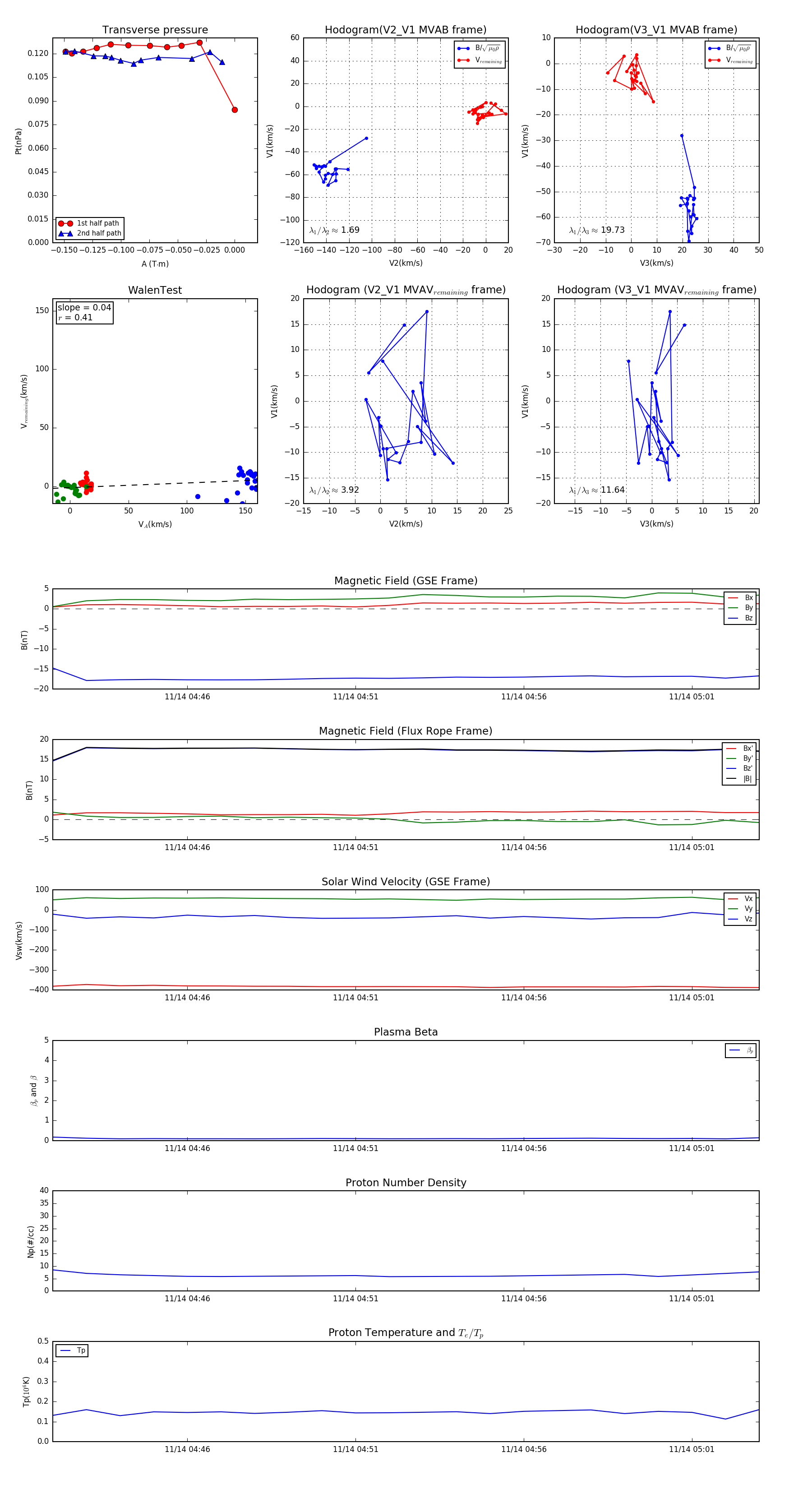The height and width of the screenshot is (1489, 812).
Task: Select B/√μ0ρ legend entry in V2_V1 MVAB hodogram
Action: pyautogui.click(x=480, y=49)
